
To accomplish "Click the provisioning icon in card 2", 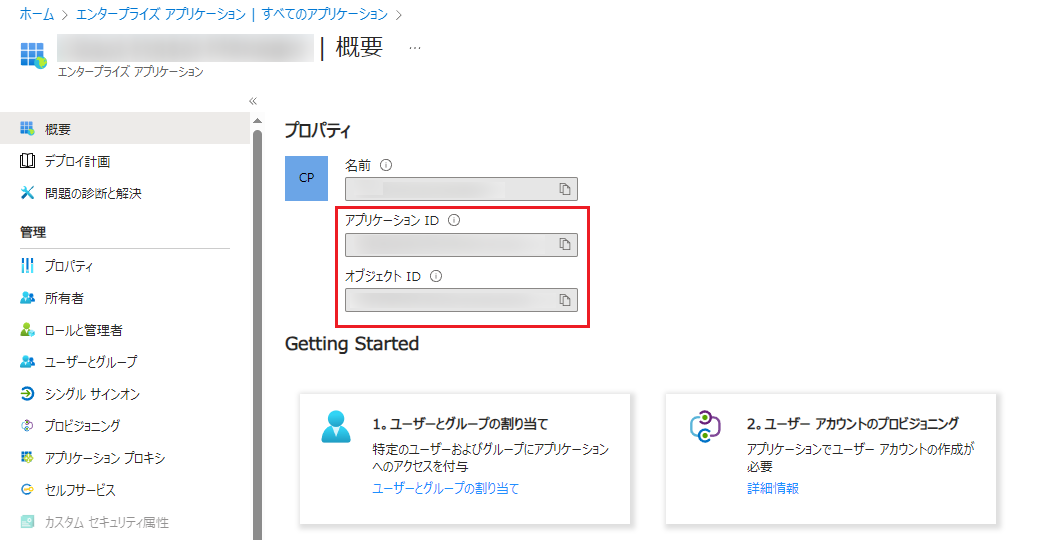I will [x=705, y=427].
